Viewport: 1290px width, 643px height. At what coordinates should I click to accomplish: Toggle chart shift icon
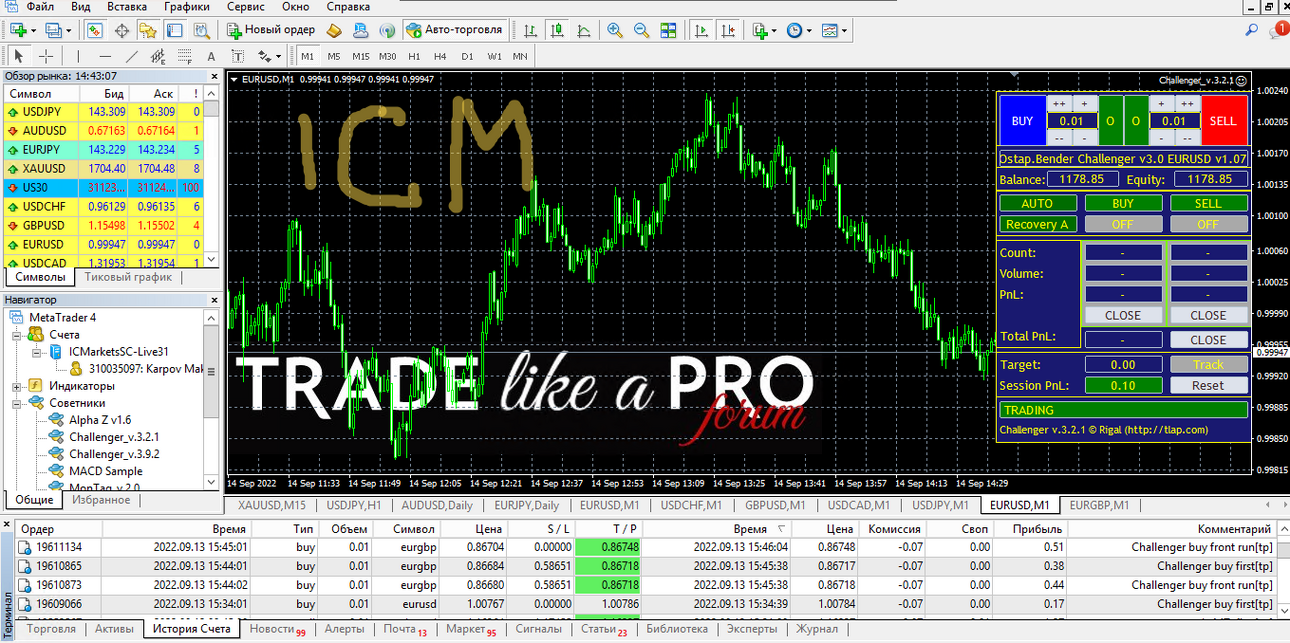pyautogui.click(x=729, y=30)
